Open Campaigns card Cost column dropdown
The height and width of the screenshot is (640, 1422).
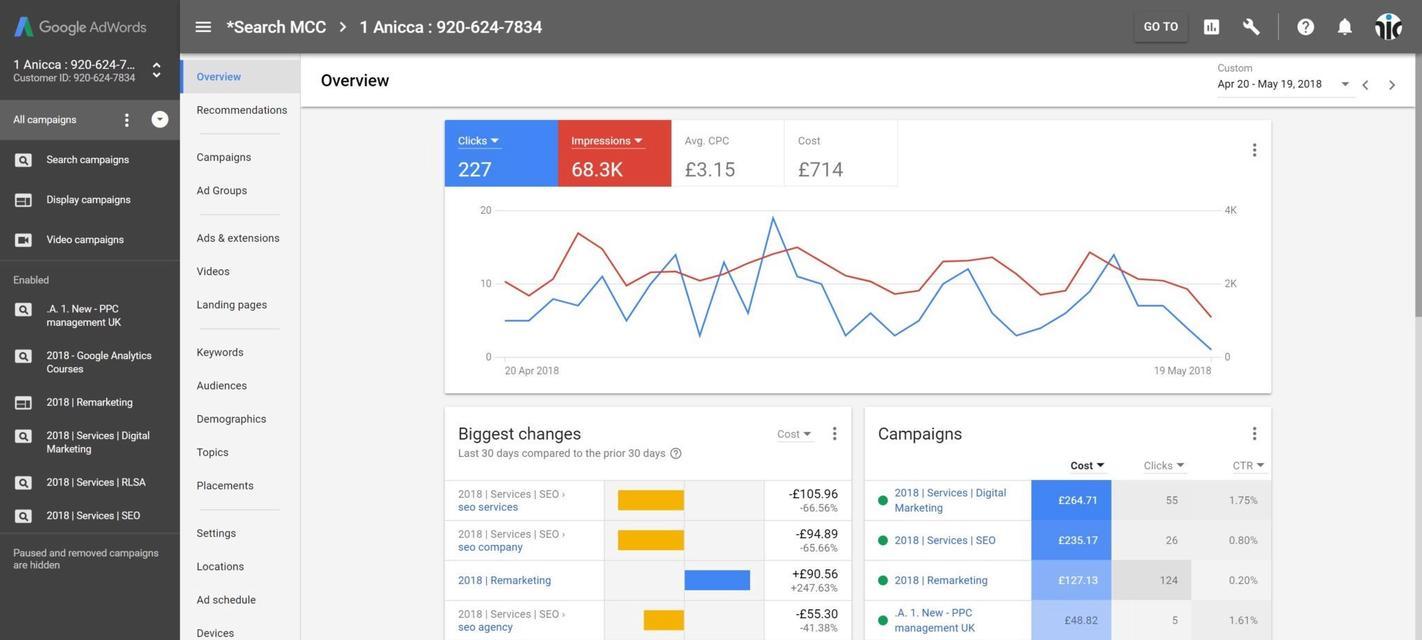coord(1088,466)
